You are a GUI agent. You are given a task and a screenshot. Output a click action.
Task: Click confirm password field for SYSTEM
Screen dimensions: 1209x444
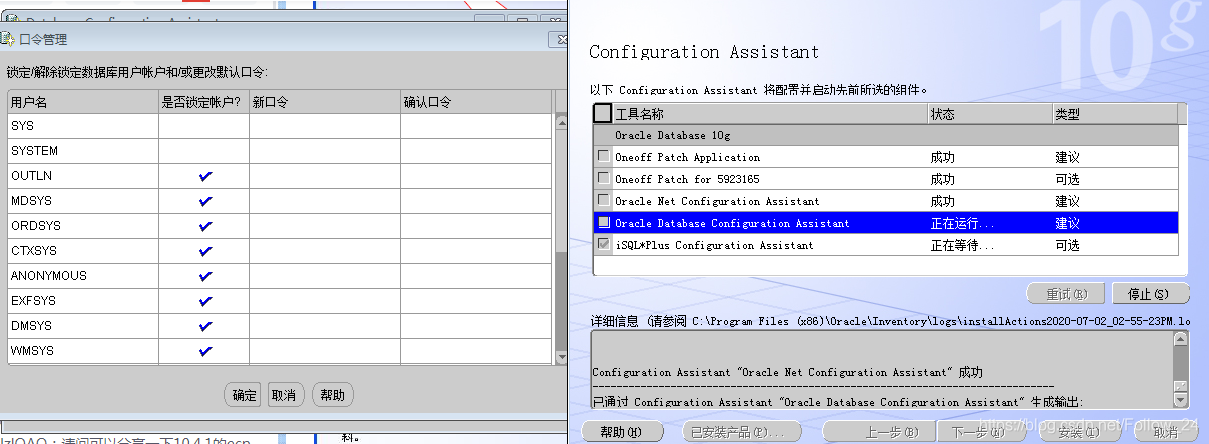click(476, 151)
